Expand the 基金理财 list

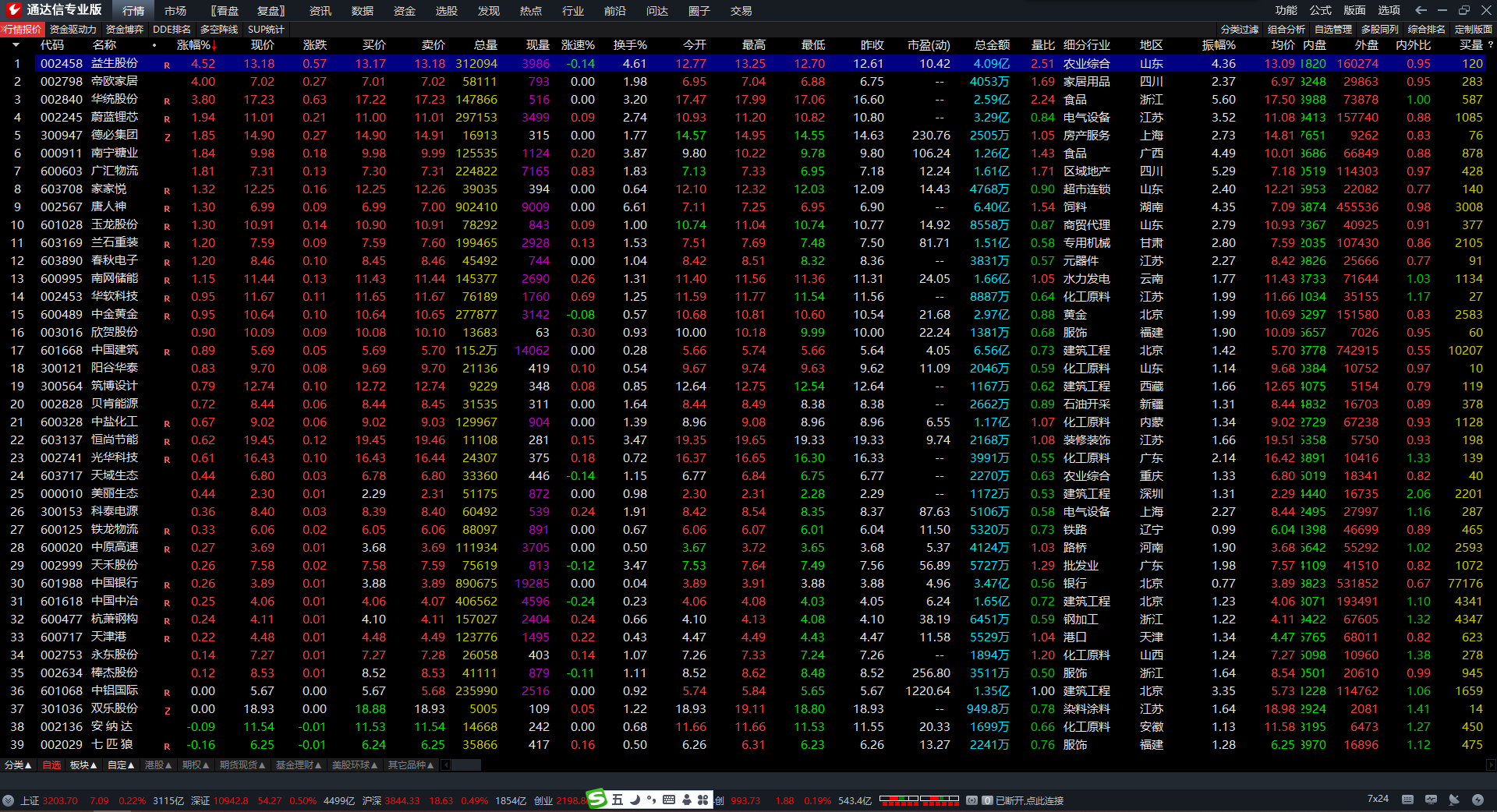[x=299, y=765]
